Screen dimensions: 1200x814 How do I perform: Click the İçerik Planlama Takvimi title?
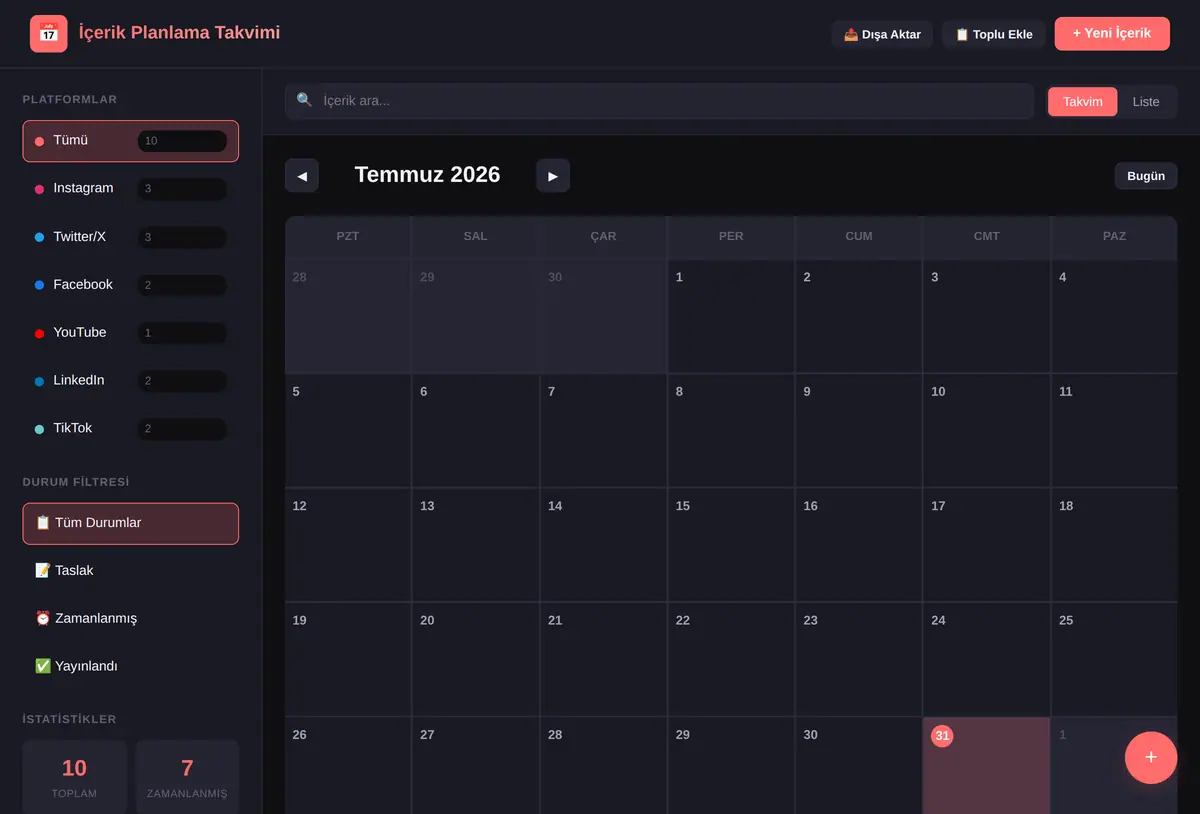pyautogui.click(x=179, y=33)
